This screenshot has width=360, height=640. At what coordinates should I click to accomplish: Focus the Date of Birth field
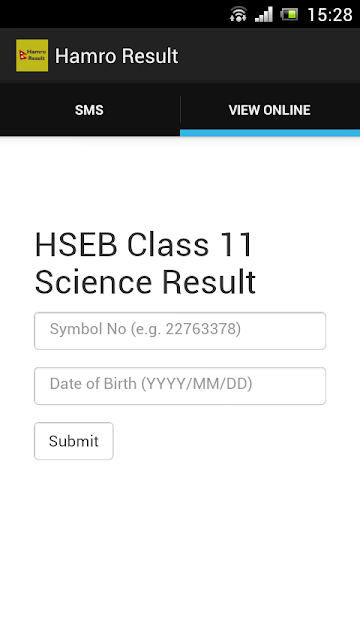(180, 386)
